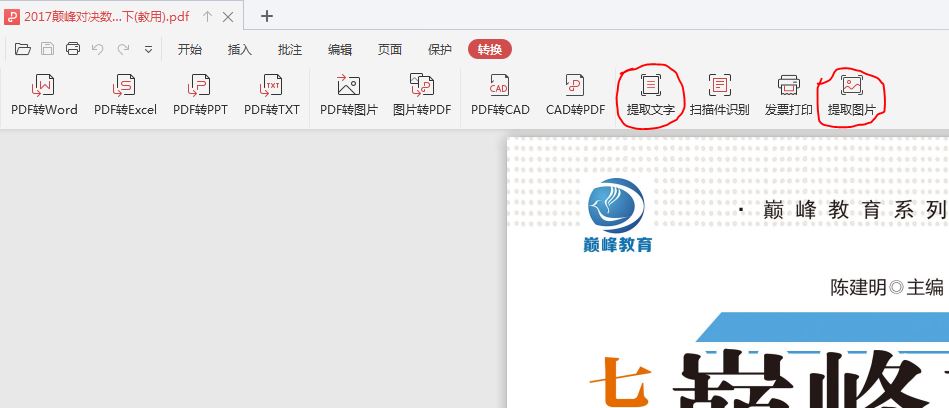Convert PDF to images with PDF转图片
This screenshot has width=949, height=408.
click(349, 95)
